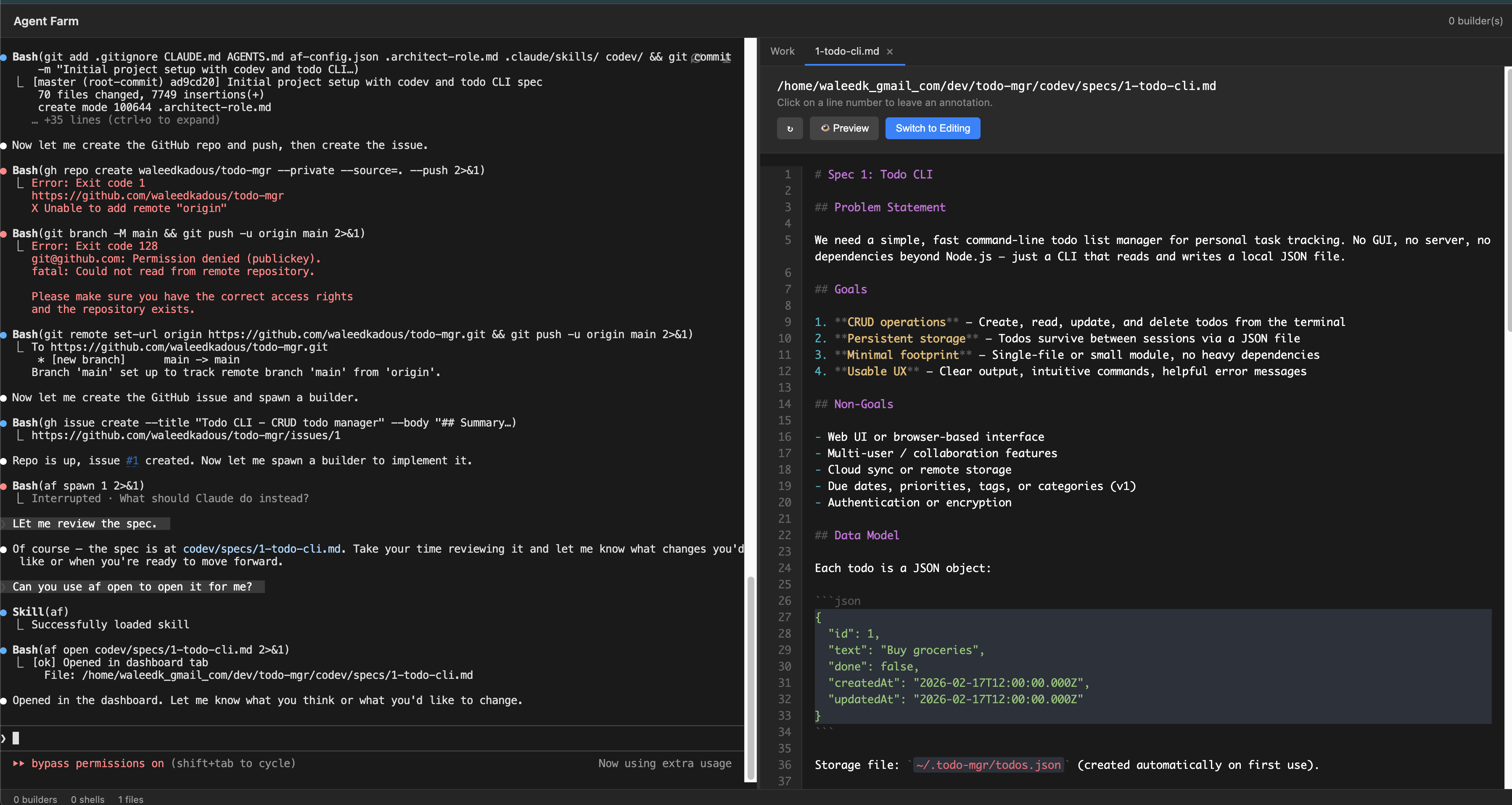The image size is (1512, 805).
Task: Close the 1-todo-cli.md tab
Action: 890,52
